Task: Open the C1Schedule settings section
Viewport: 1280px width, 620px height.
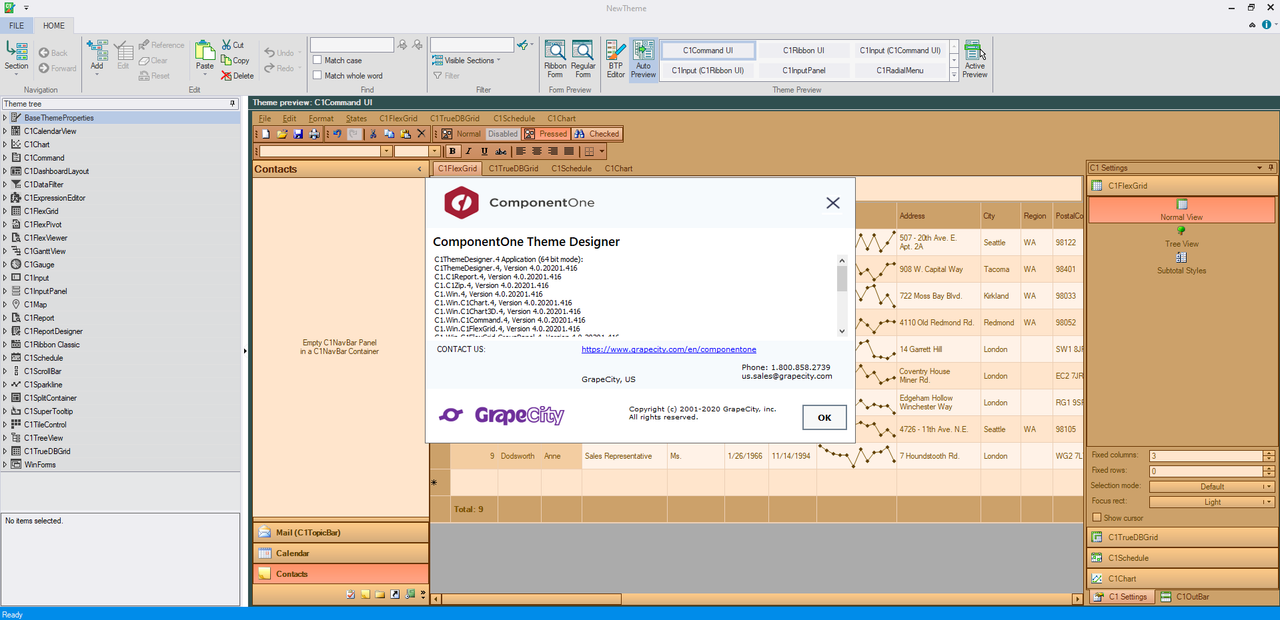Action: tap(1182, 558)
